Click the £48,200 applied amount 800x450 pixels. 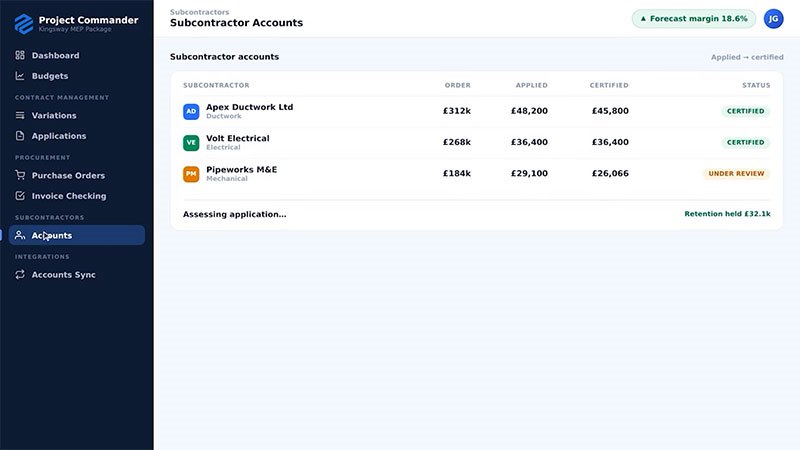(x=529, y=111)
